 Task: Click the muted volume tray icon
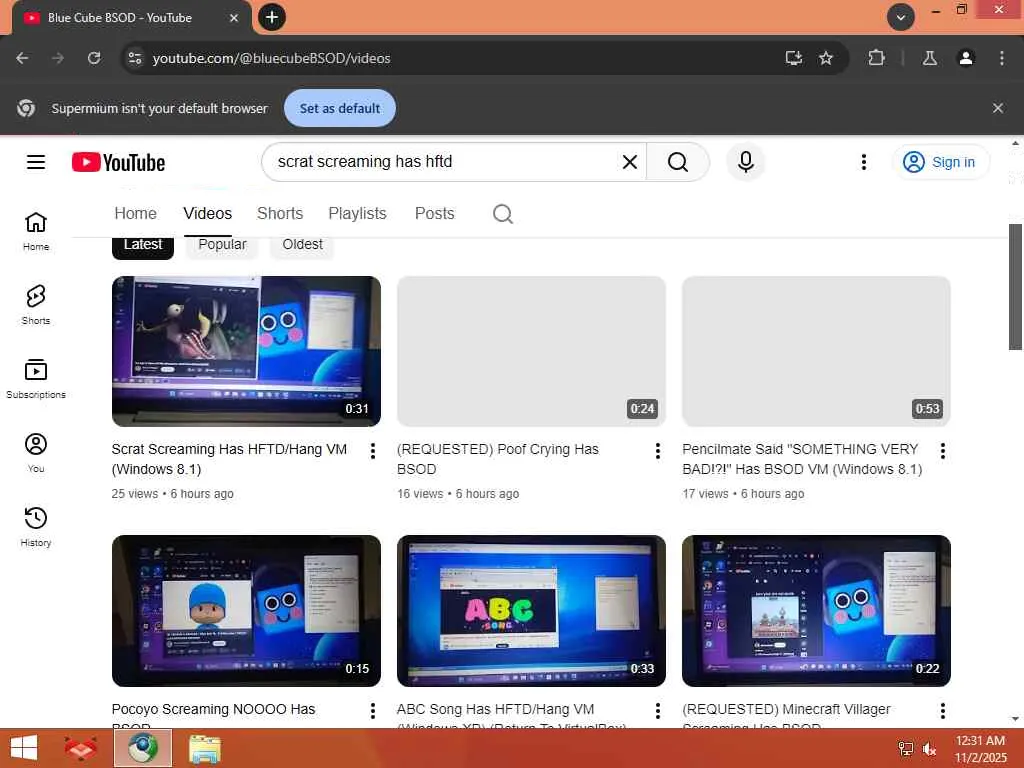click(929, 750)
